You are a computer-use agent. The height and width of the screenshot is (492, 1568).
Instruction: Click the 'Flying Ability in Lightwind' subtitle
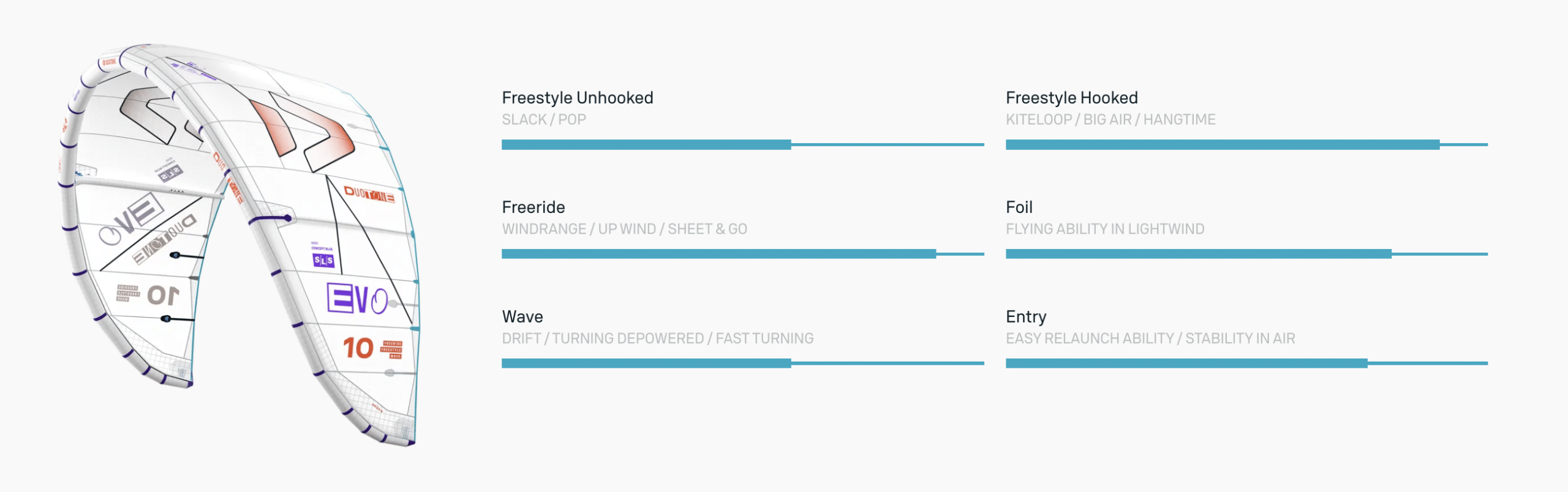(1104, 229)
